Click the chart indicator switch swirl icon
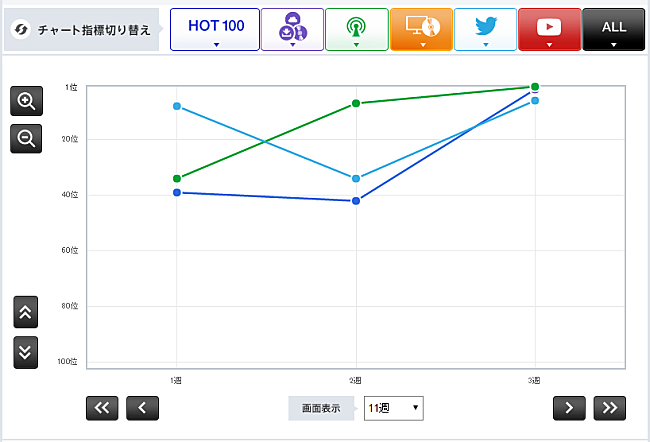 [x=20, y=30]
